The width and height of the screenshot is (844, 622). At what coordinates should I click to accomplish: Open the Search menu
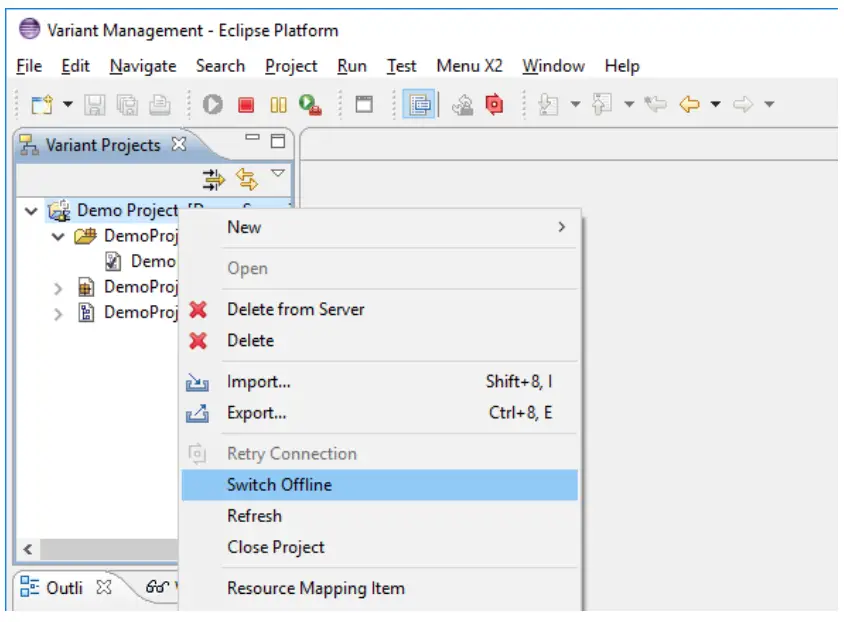[220, 66]
